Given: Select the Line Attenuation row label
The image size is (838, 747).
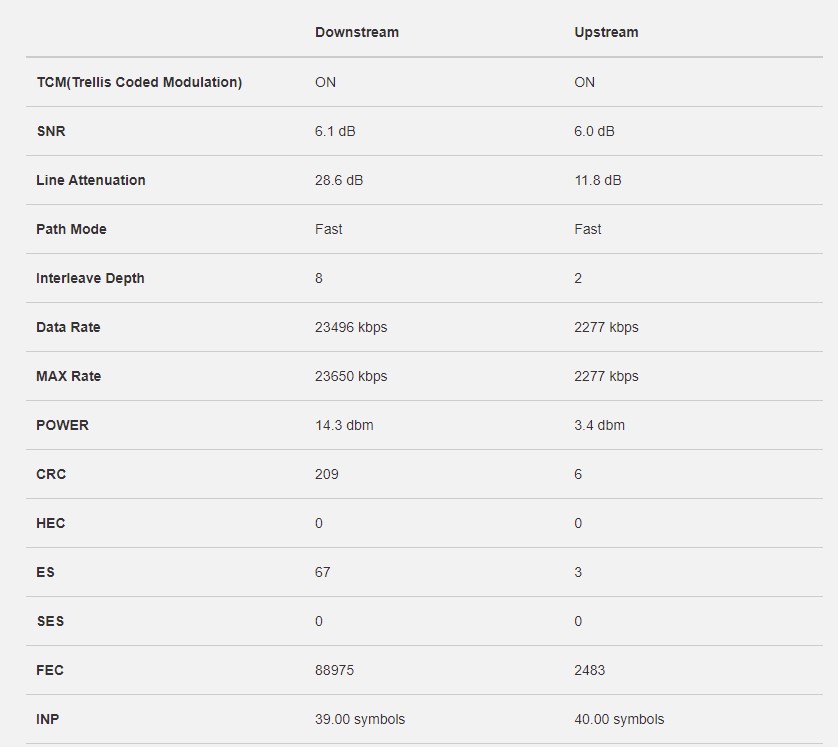Looking at the screenshot, I should pyautogui.click(x=90, y=181).
